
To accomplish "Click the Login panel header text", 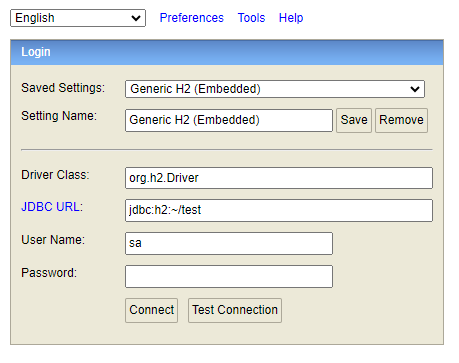I will click(x=36, y=52).
